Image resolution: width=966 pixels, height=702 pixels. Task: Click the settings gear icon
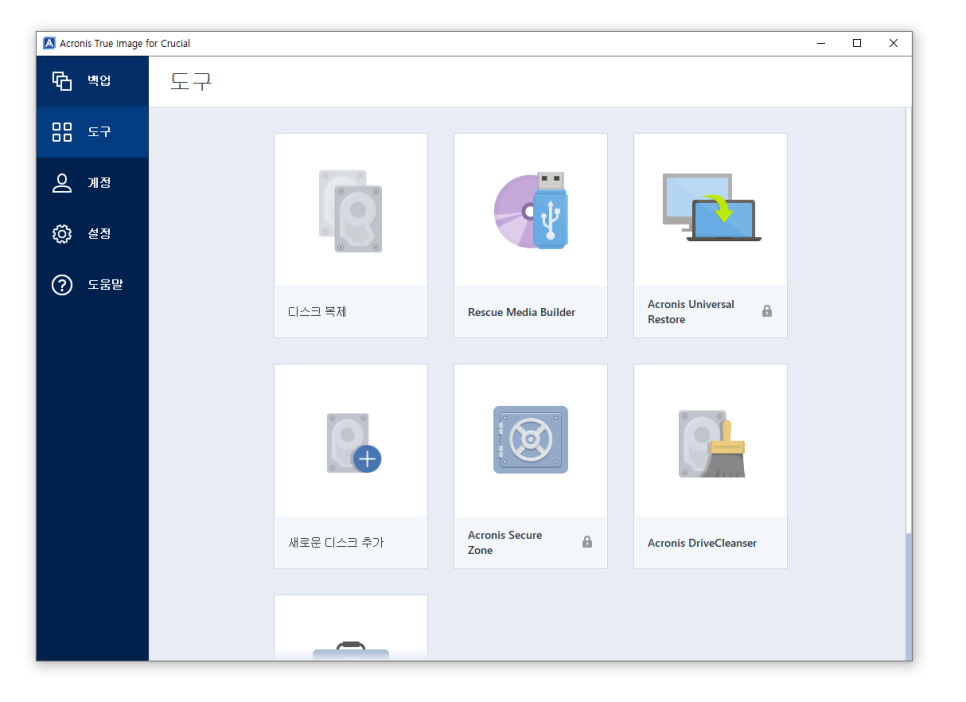coord(62,234)
